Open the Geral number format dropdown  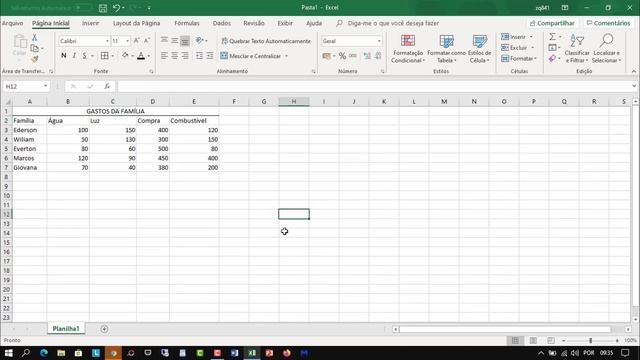(379, 41)
